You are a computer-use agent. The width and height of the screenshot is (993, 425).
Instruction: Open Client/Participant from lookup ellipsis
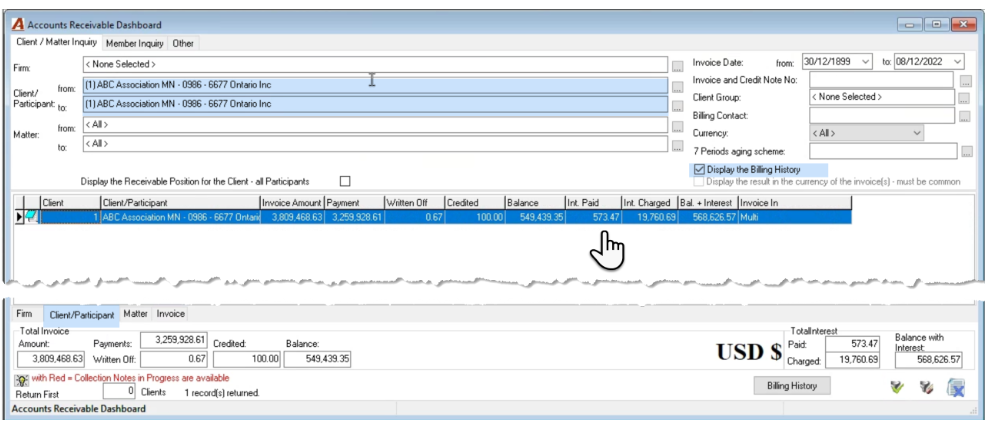[677, 86]
